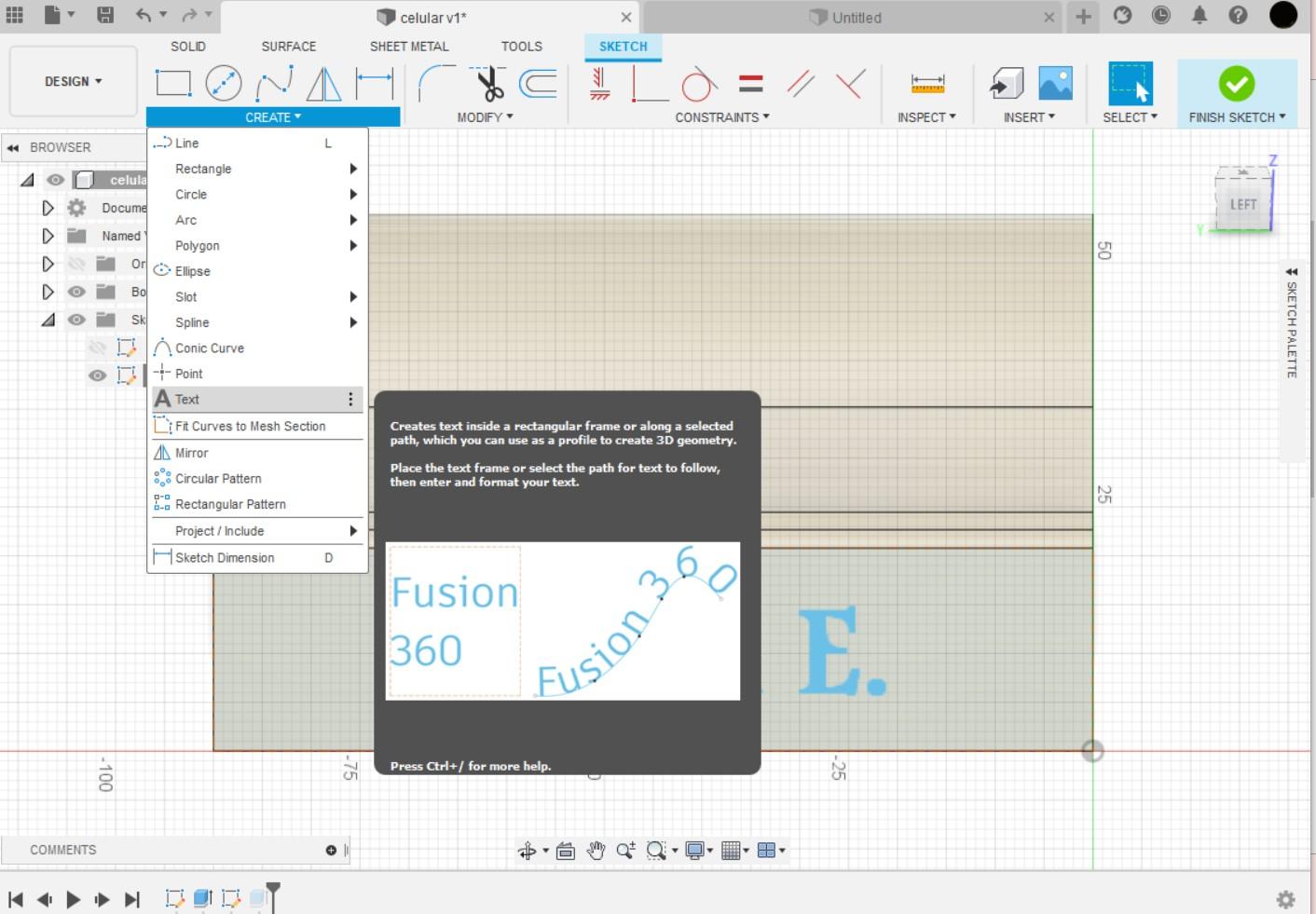Open the Measure tool under Inspect

point(927,84)
